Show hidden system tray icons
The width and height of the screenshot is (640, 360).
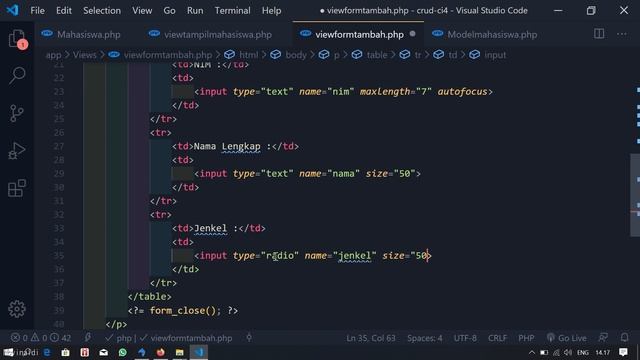tap(531, 353)
